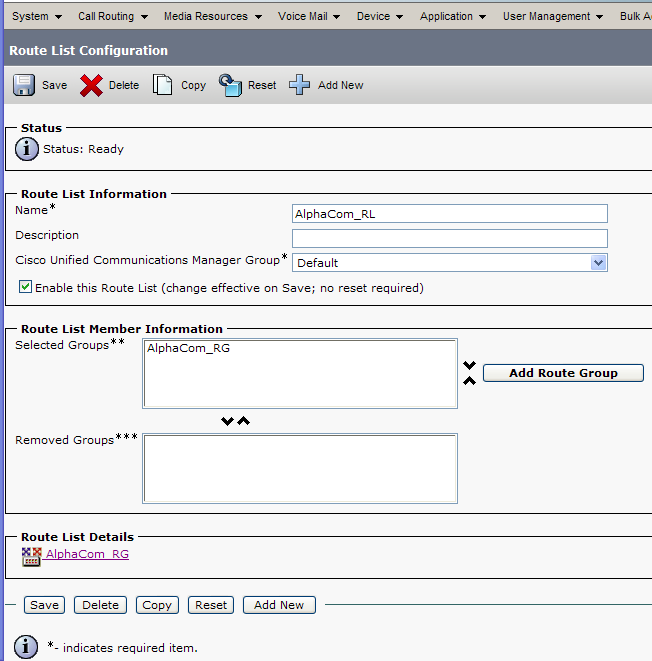652x661 pixels.
Task: Click the Status information icon
Action: (27, 149)
